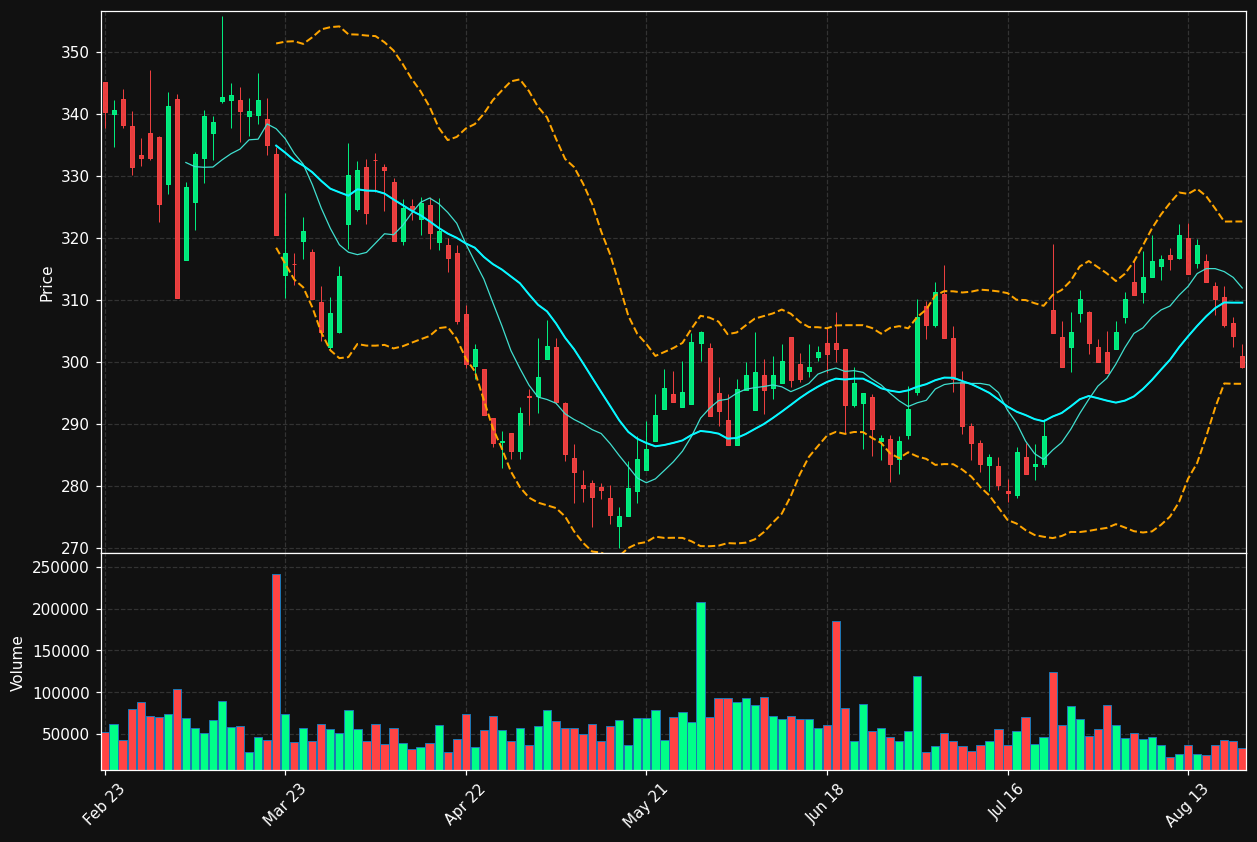Click the 100000 volume tick label
This screenshot has width=1257, height=842.
coord(61,693)
